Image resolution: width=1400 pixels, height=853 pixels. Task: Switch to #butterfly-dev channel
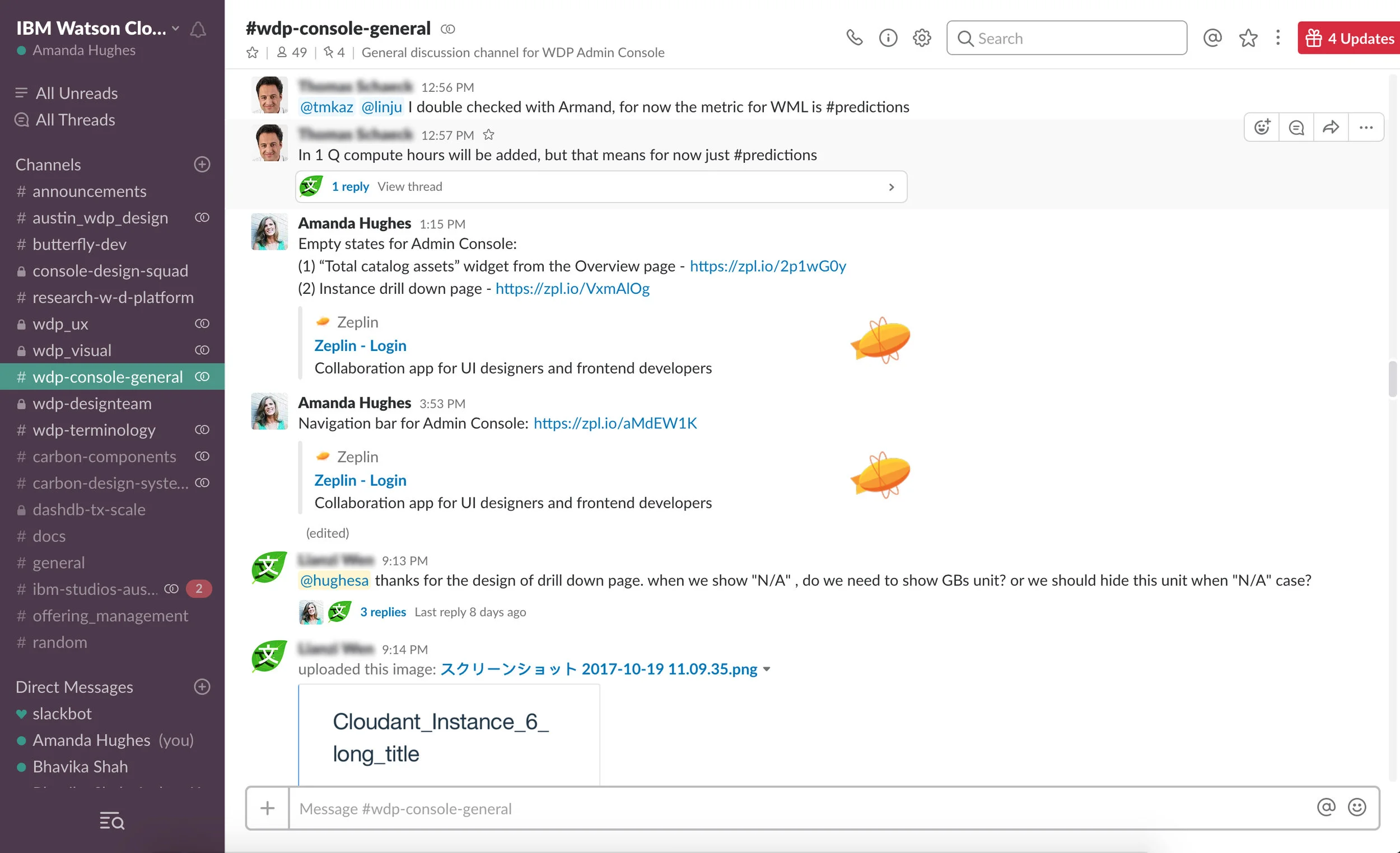coord(113,244)
